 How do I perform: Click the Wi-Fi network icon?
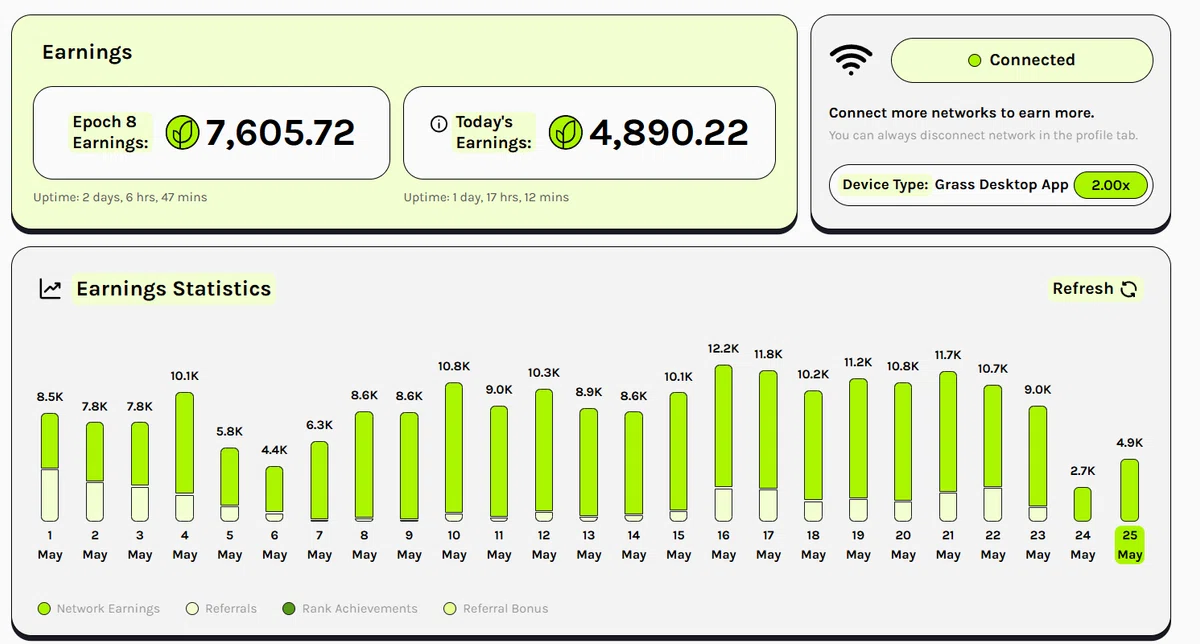[x=850, y=60]
